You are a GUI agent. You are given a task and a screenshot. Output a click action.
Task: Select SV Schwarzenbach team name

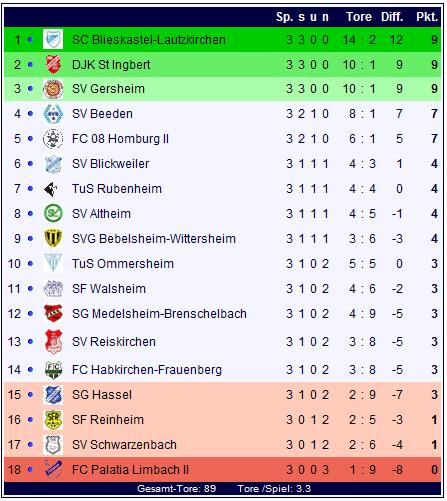(124, 445)
